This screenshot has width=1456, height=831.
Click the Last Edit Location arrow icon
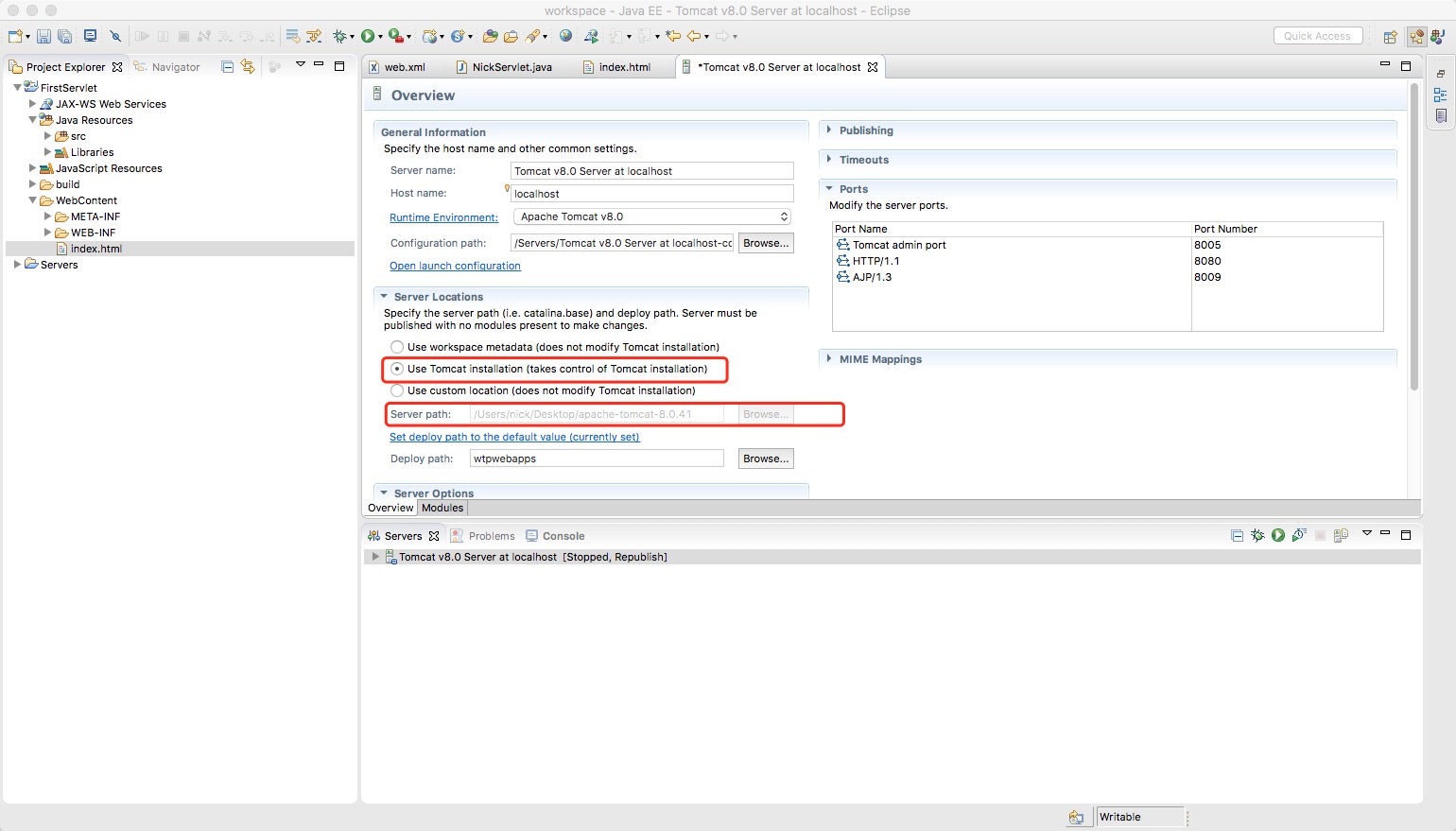(x=672, y=36)
